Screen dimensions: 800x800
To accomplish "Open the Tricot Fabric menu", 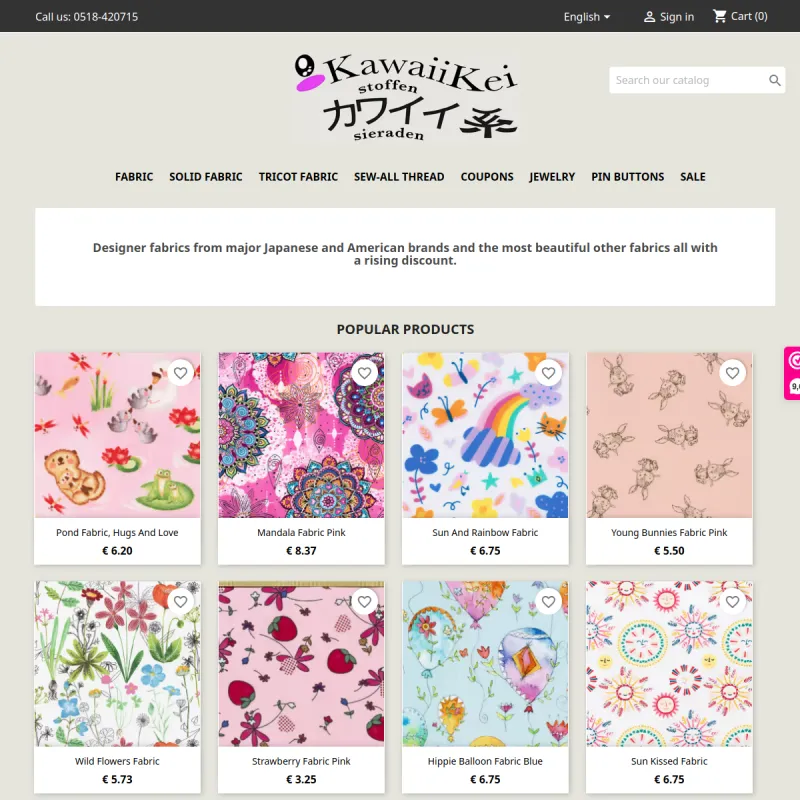I will pos(298,177).
